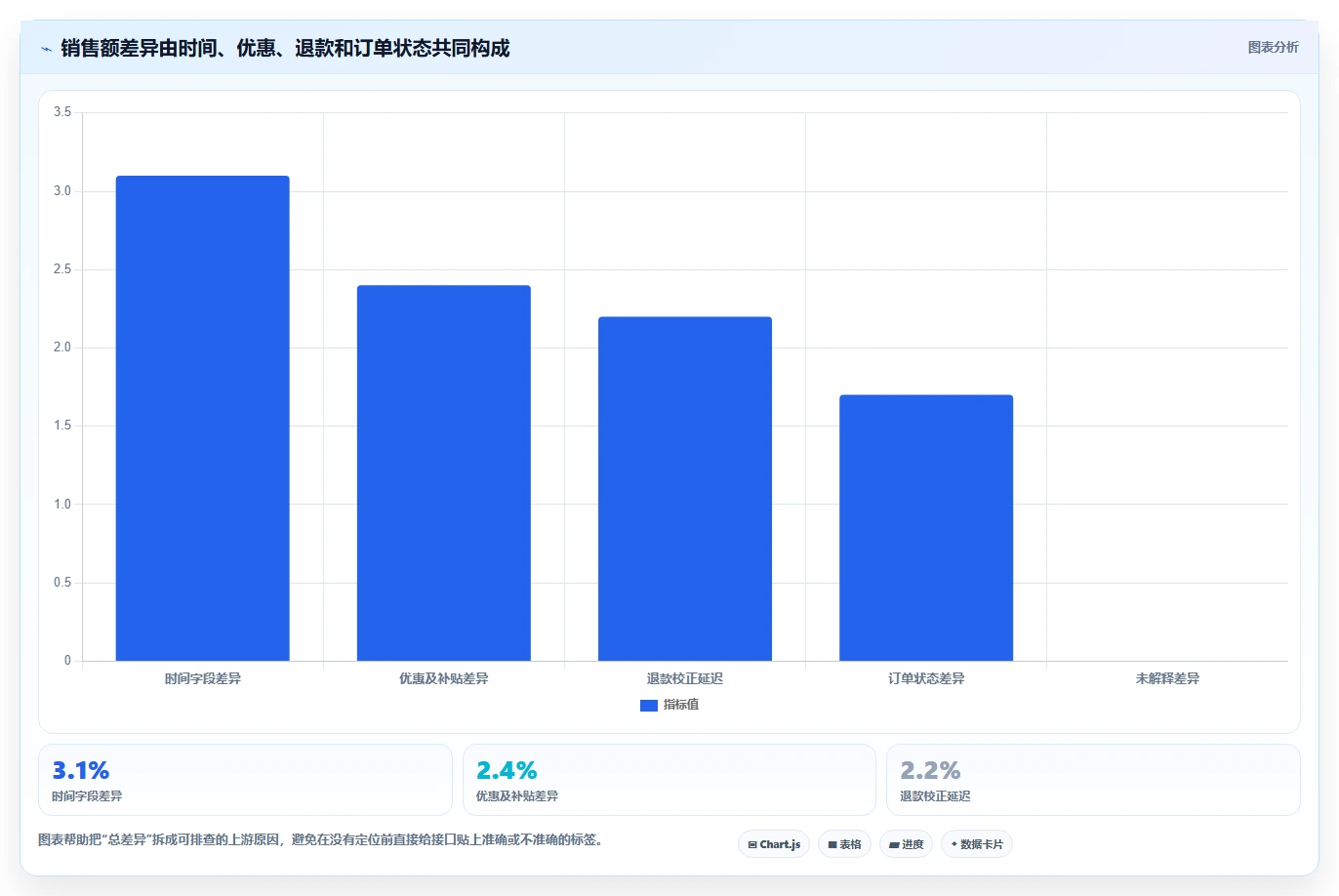Open the 2.4% 优惠及补贴差异 data card
Viewport: 1339px width, 896px height.
pos(669,780)
